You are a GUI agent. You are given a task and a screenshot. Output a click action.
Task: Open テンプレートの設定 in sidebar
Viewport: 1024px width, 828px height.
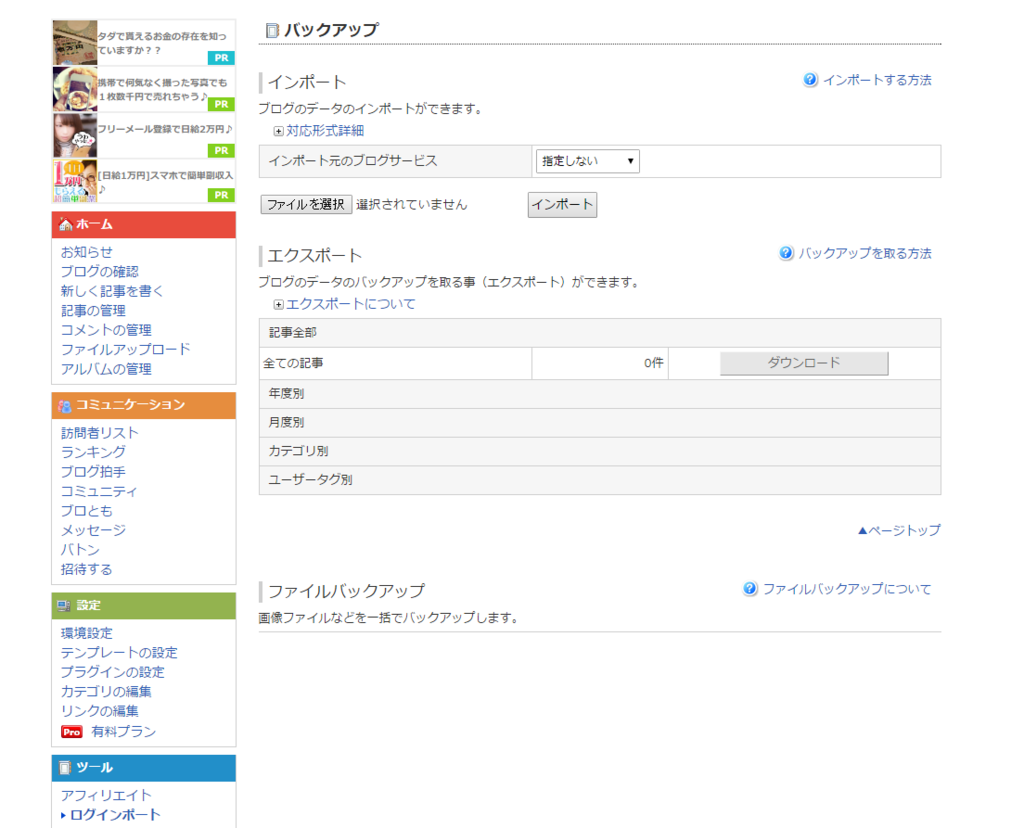119,653
